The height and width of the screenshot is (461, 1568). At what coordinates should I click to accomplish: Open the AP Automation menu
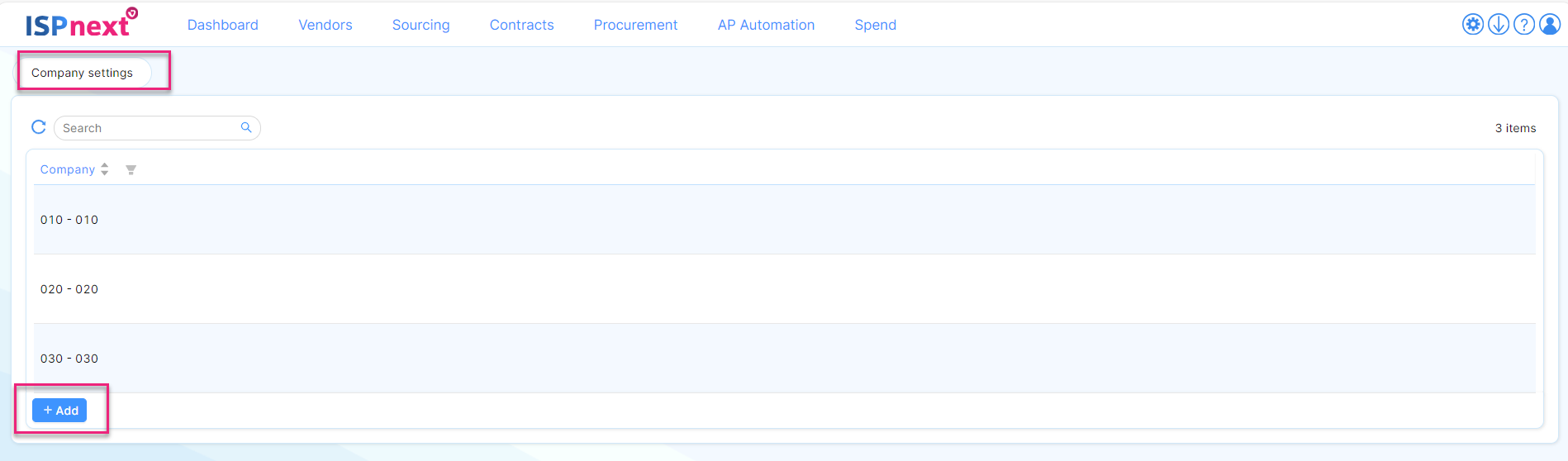[766, 25]
